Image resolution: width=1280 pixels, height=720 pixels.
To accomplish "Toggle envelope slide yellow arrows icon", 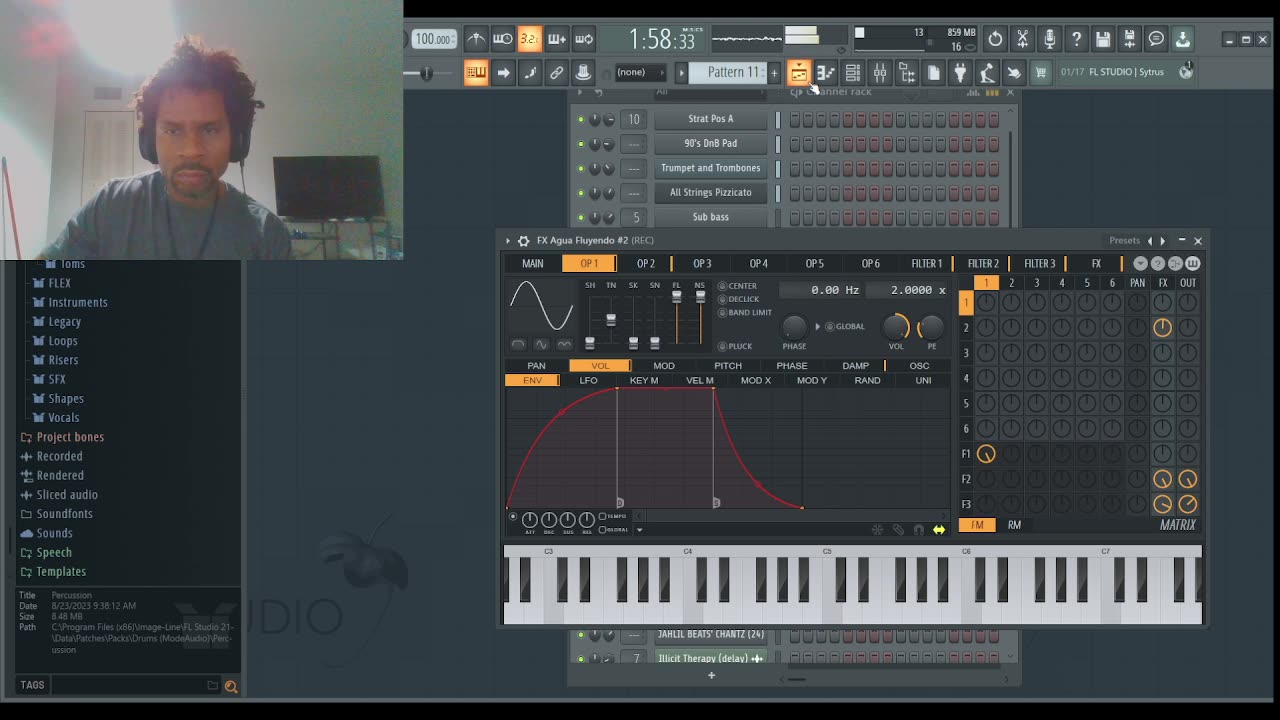I will tap(939, 530).
